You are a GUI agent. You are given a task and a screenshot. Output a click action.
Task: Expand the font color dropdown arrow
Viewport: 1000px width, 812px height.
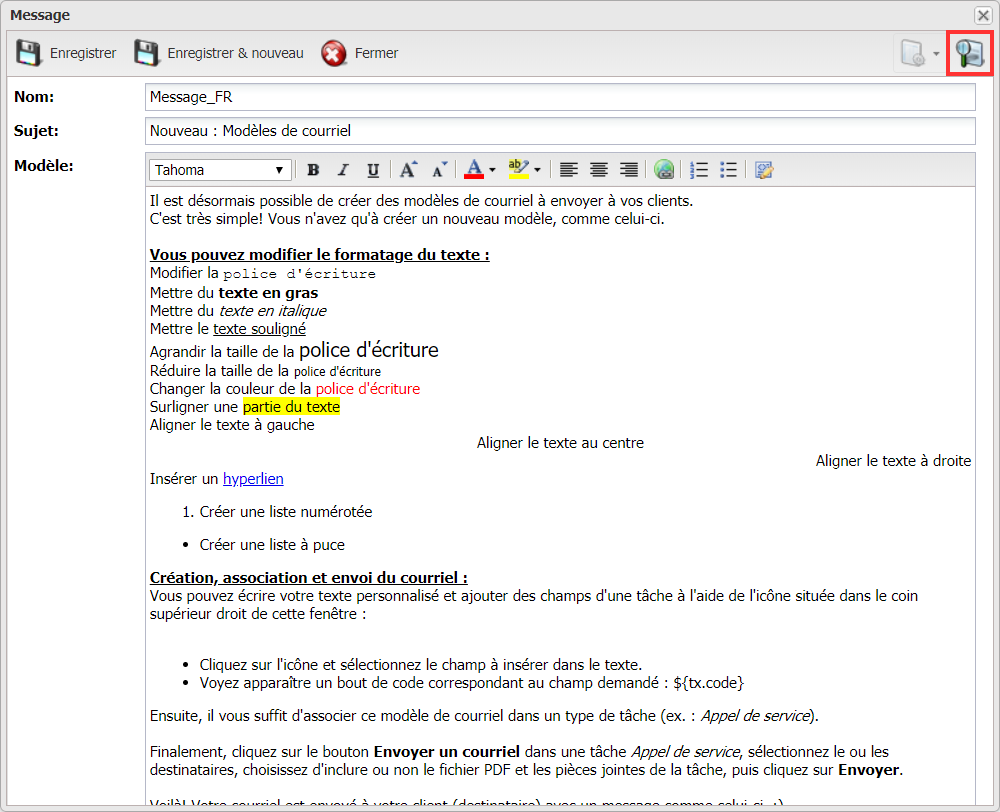click(x=492, y=170)
